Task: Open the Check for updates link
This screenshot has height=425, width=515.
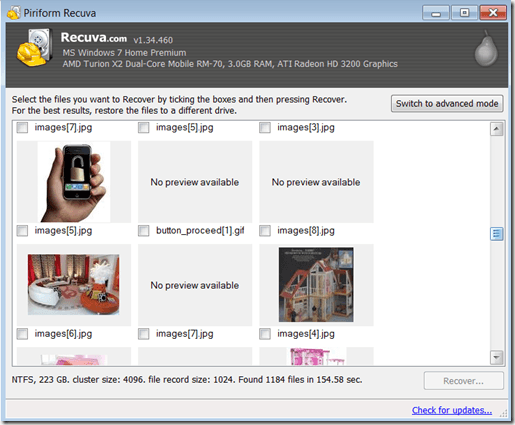Action: click(452, 410)
